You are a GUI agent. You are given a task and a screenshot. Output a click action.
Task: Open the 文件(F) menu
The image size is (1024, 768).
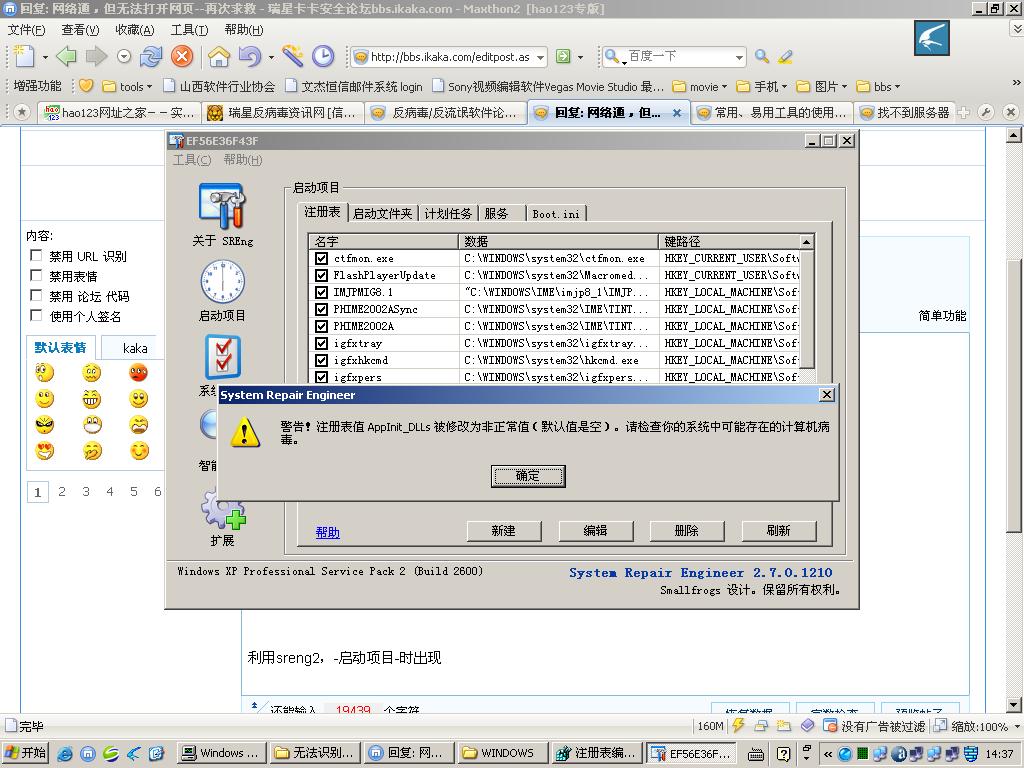[26, 29]
